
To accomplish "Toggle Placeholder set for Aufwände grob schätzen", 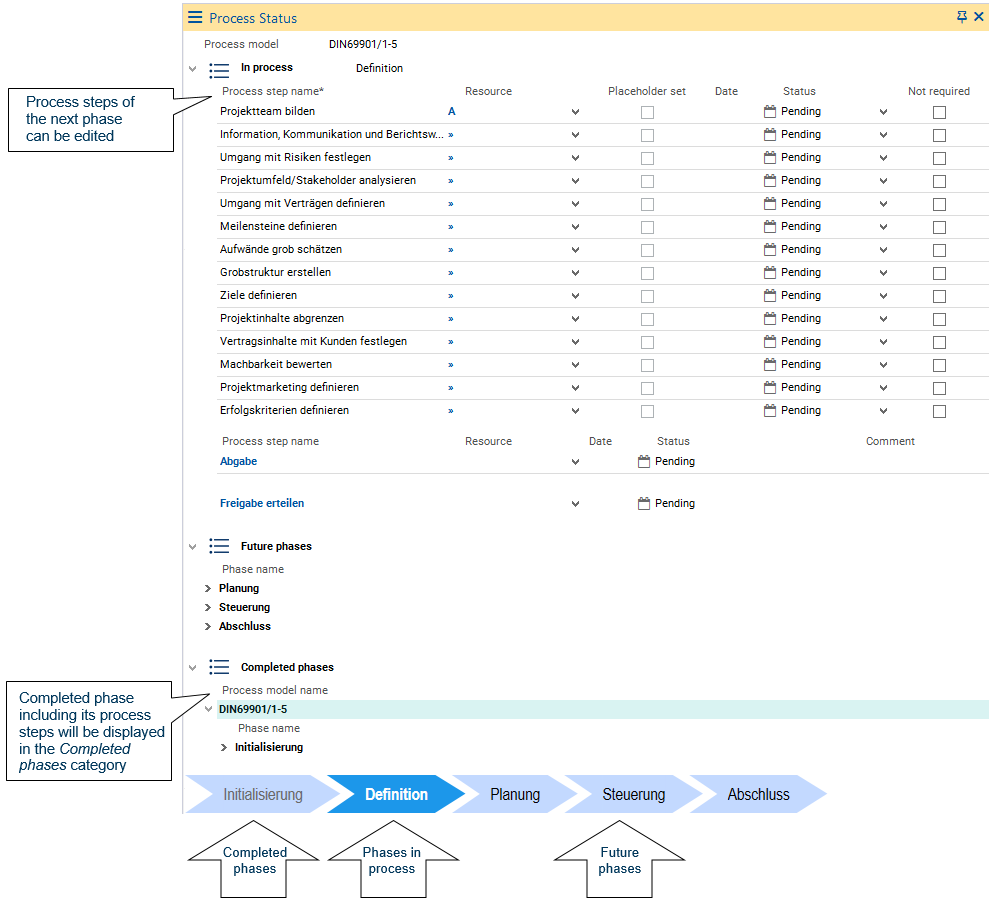I will coord(647,250).
